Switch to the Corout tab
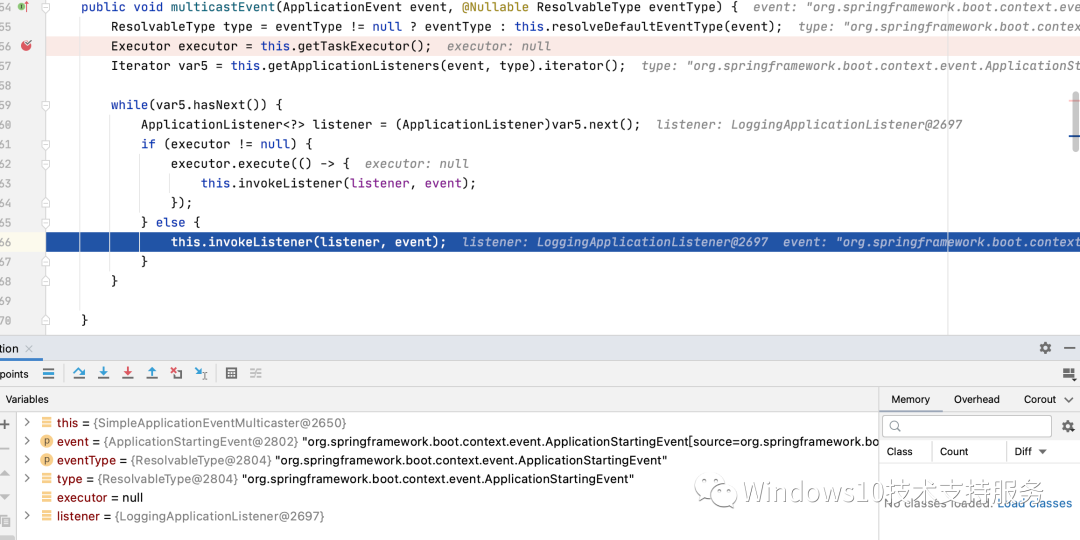Viewport: 1080px width, 540px height. (x=1039, y=399)
